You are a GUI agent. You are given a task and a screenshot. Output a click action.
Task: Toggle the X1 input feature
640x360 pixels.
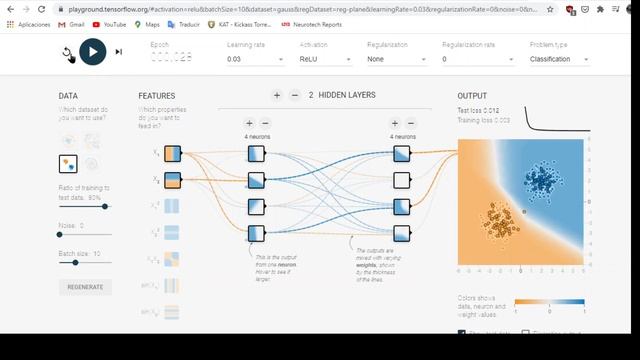coord(173,154)
